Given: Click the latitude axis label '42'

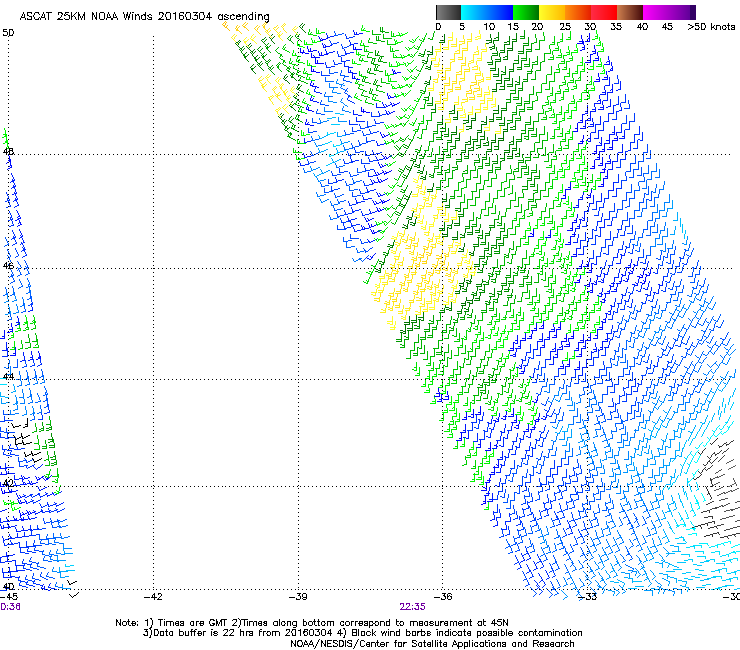Looking at the screenshot, I should click(8, 483).
